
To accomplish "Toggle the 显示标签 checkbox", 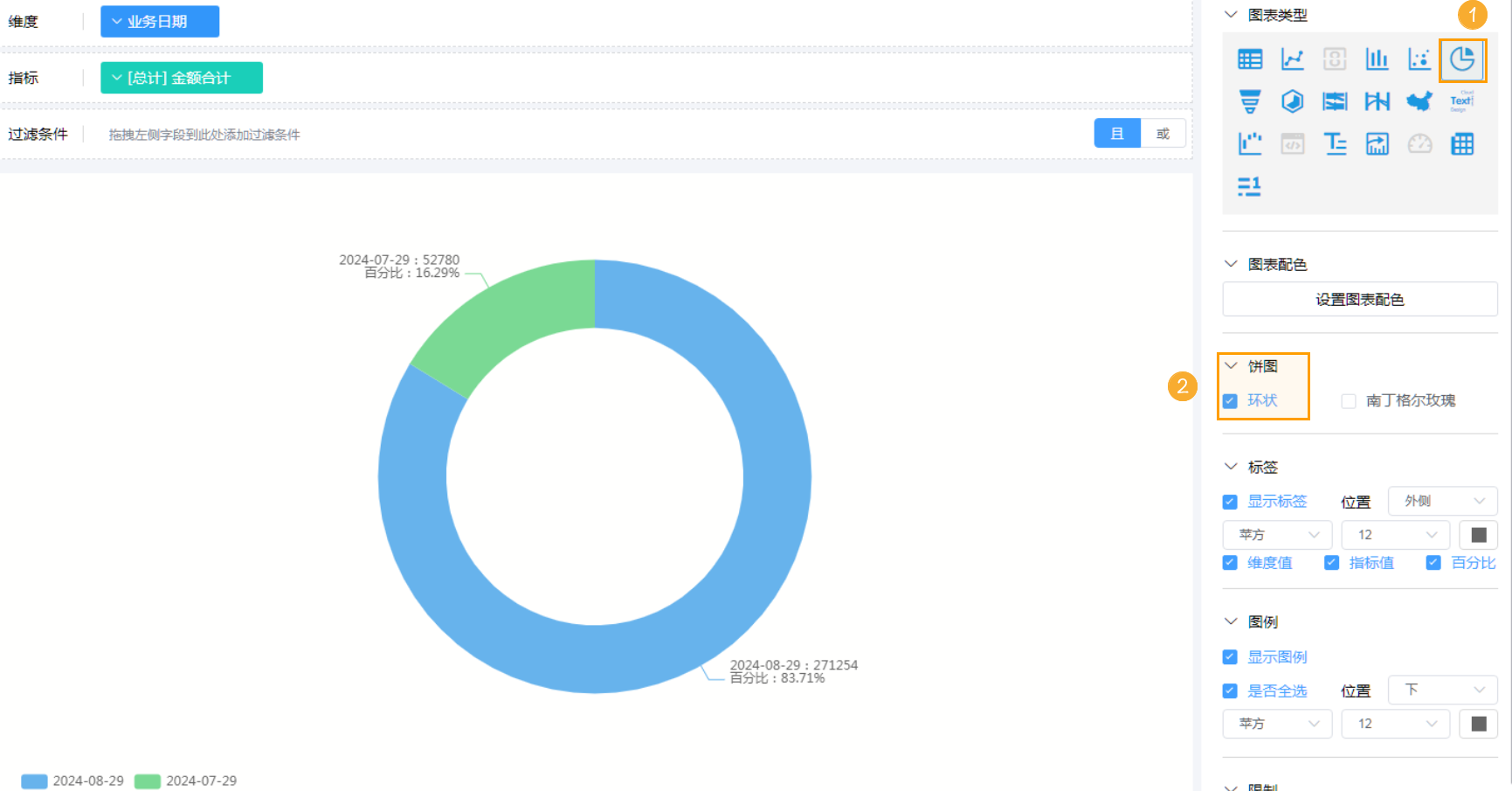I will pyautogui.click(x=1230, y=502).
